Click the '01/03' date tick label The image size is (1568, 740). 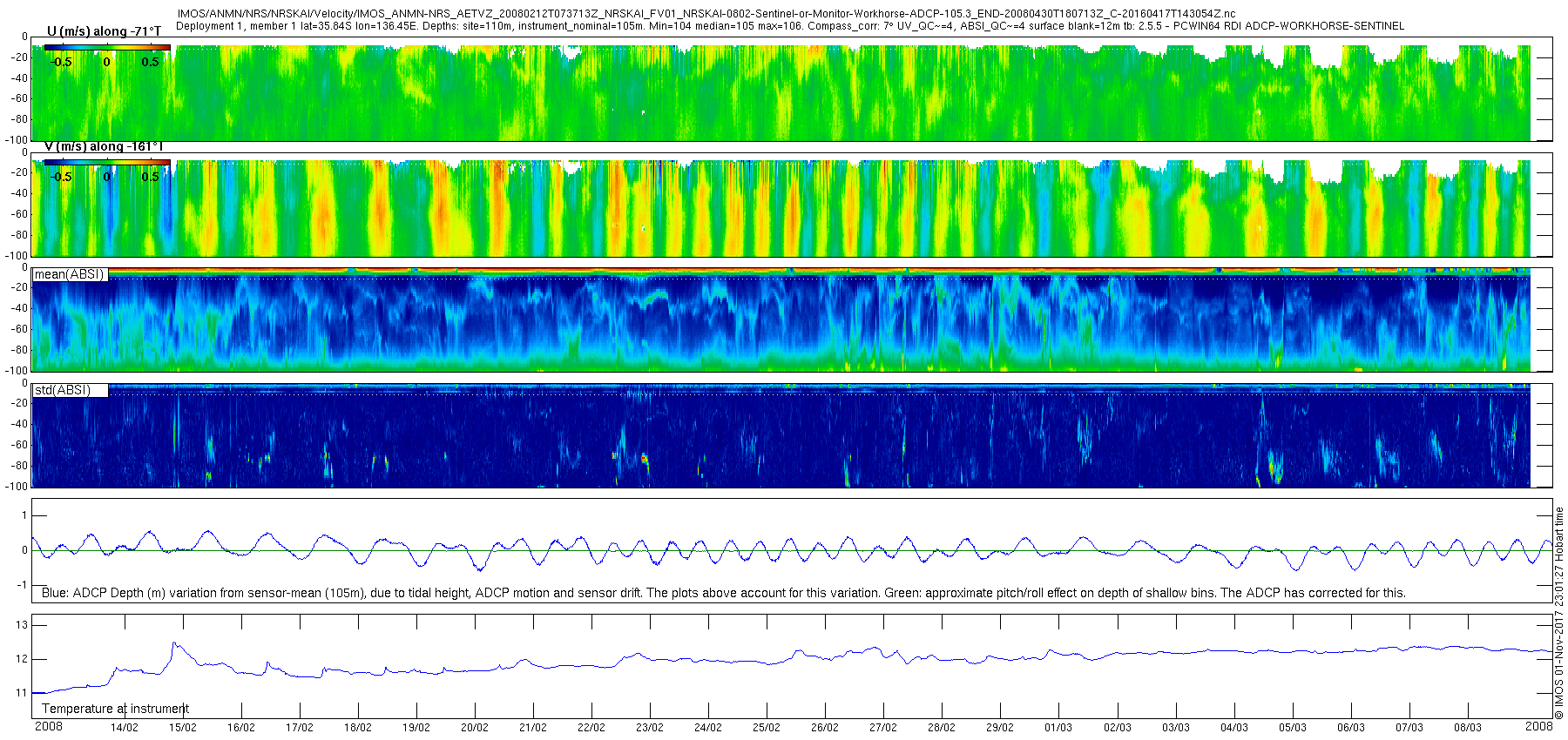[x=1058, y=728]
